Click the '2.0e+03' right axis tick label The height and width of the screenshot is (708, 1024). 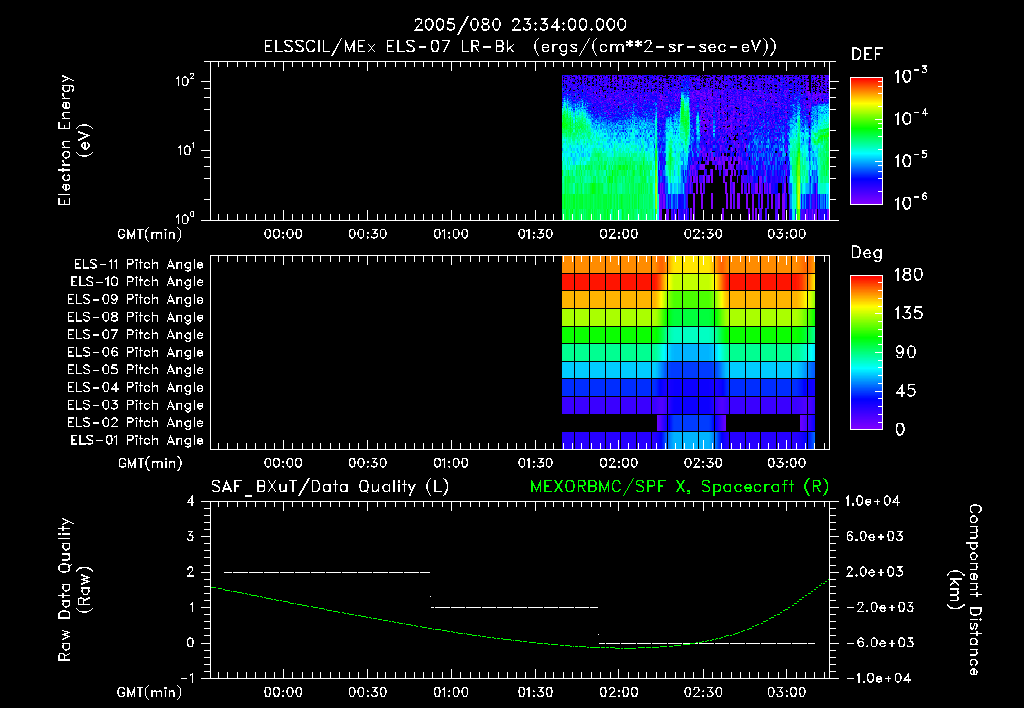875,572
